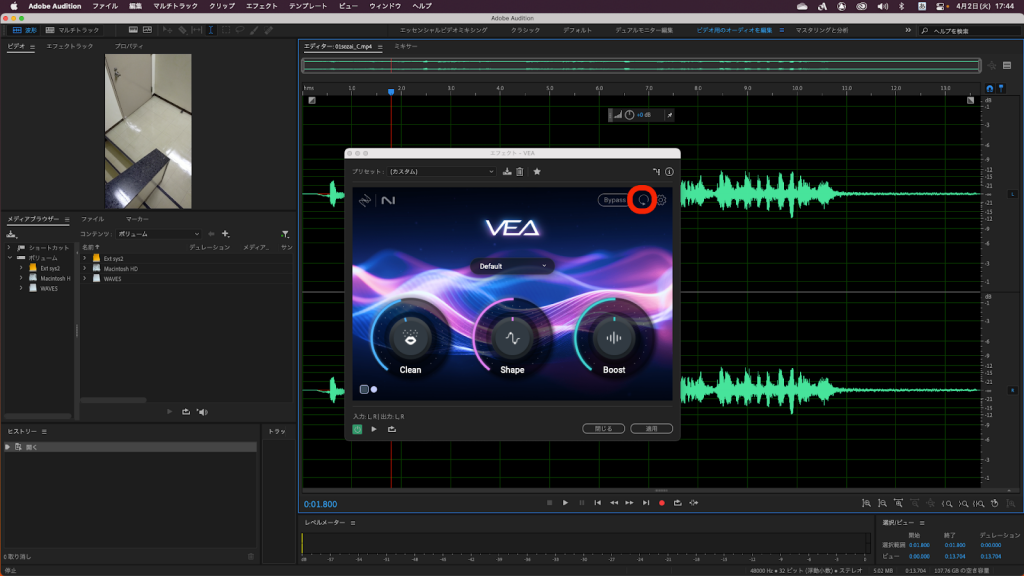Stop playback in transport bar
This screenshot has width=1024, height=576.
pos(549,503)
